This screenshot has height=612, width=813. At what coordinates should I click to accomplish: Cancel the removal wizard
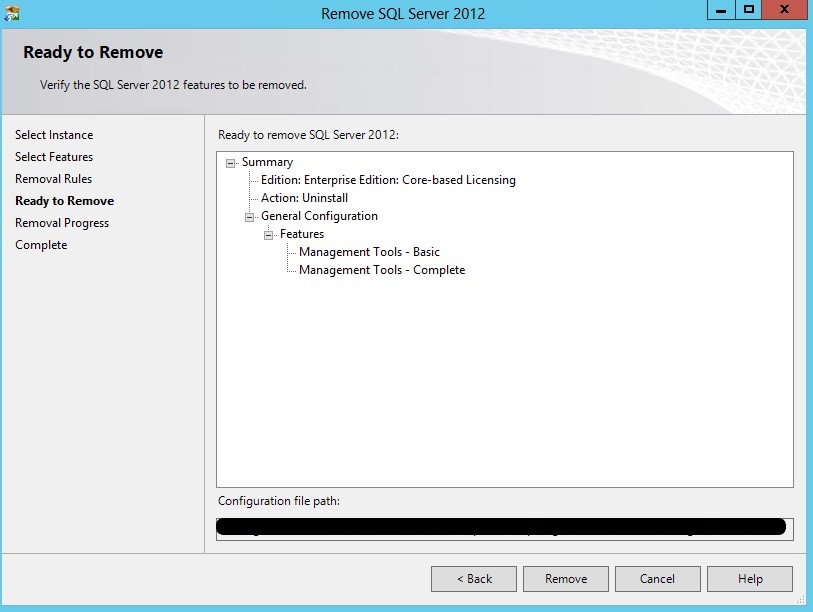click(x=657, y=579)
